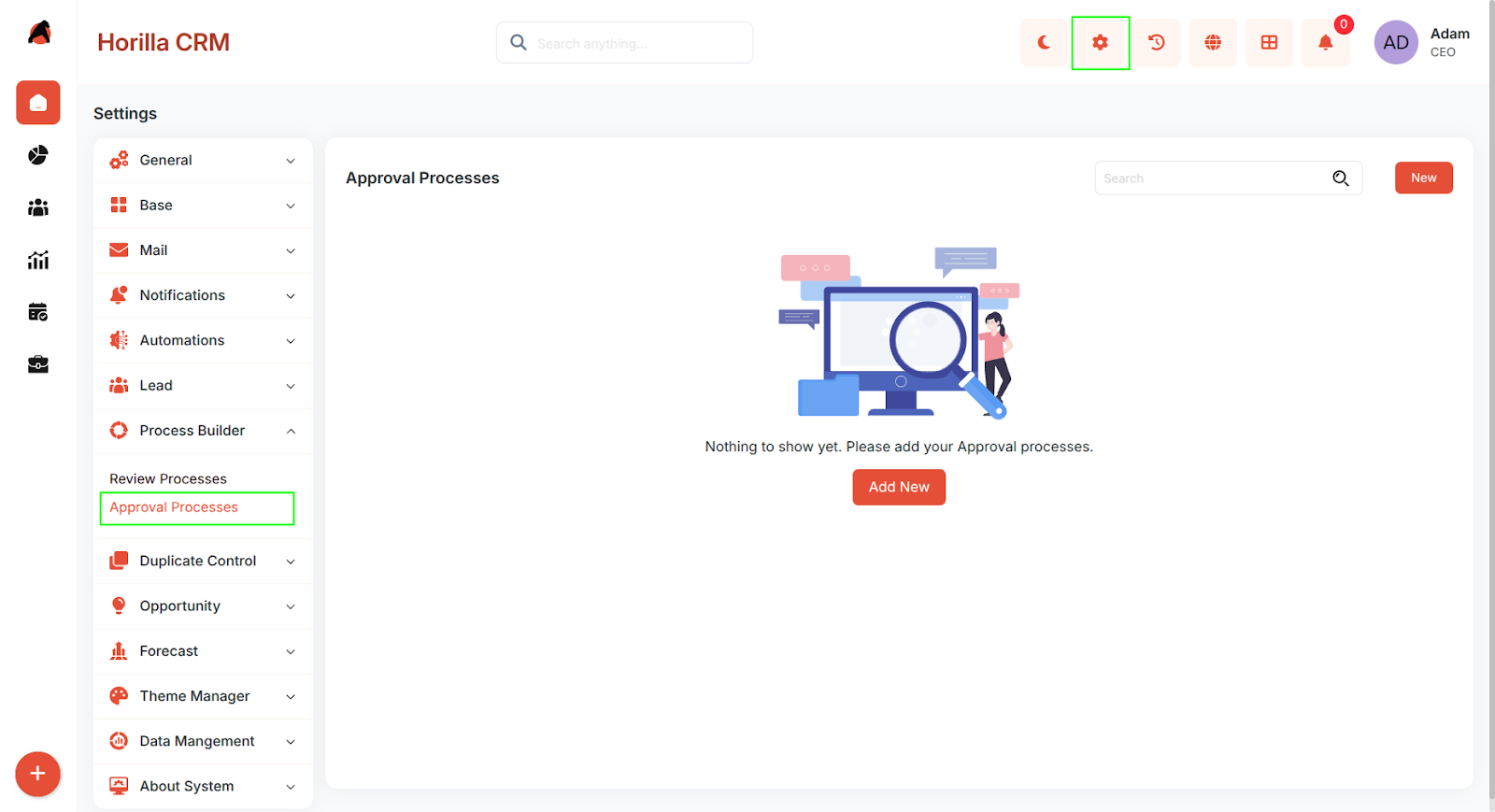Open the people group sidebar icon

[38, 207]
